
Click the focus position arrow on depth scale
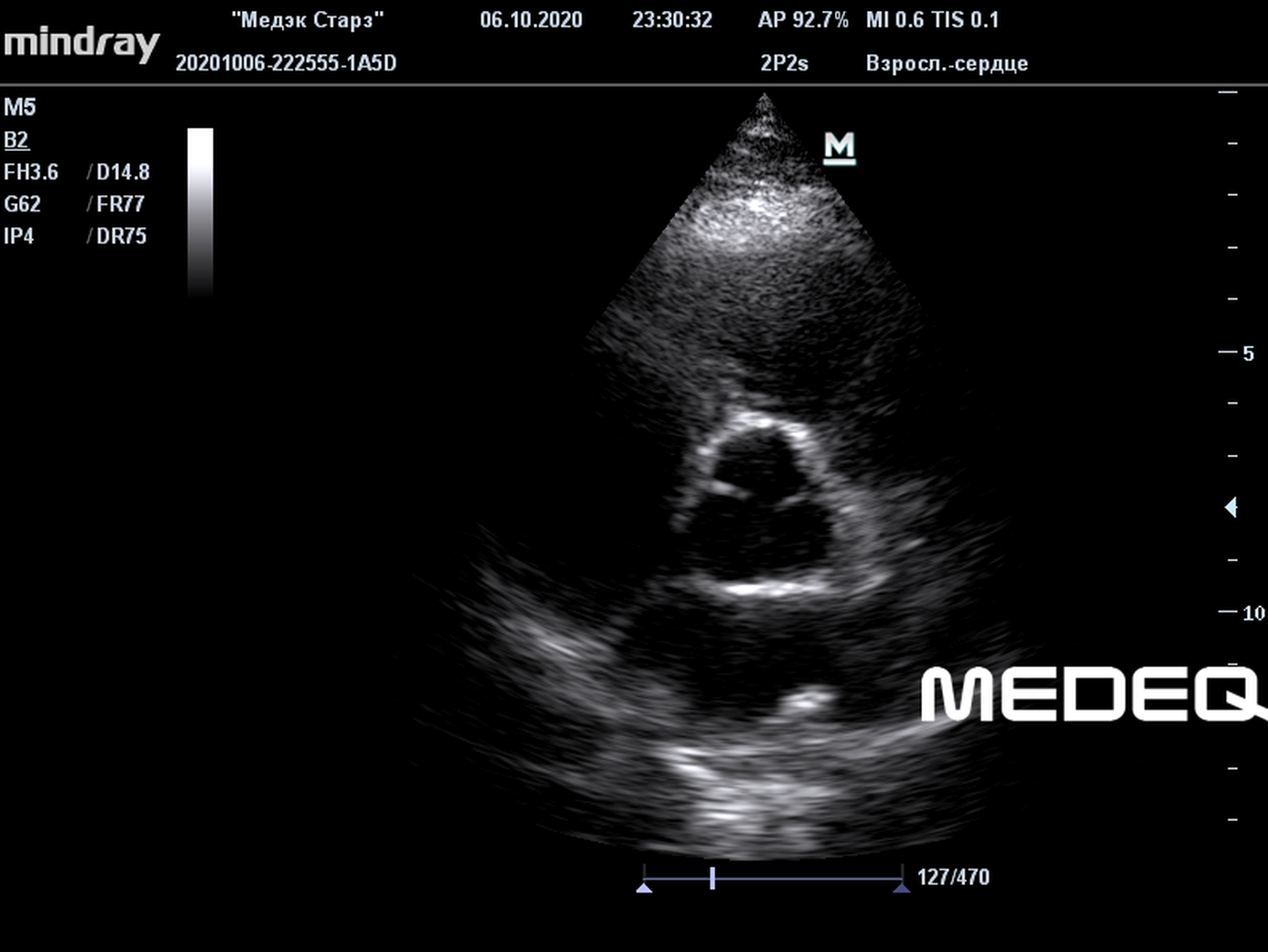coord(1231,507)
